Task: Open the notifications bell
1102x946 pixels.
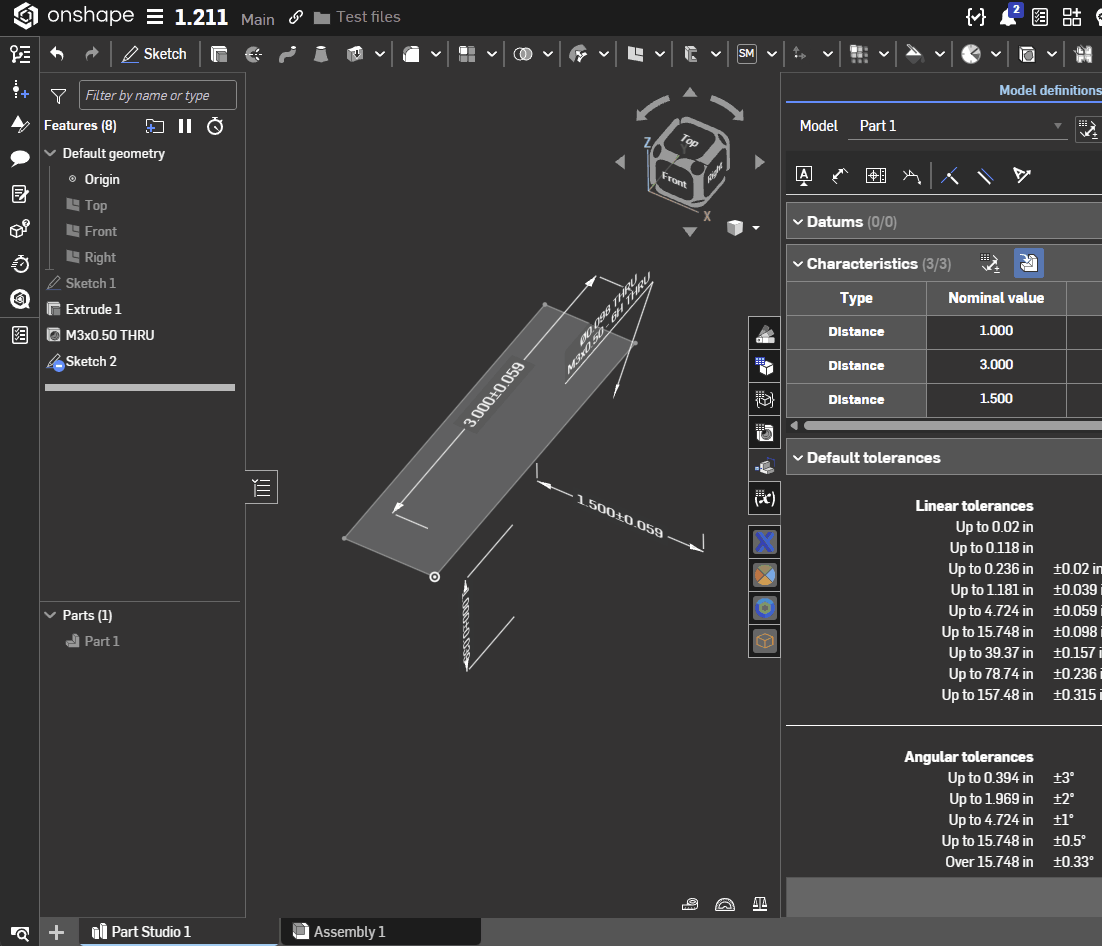Action: pyautogui.click(x=1008, y=17)
